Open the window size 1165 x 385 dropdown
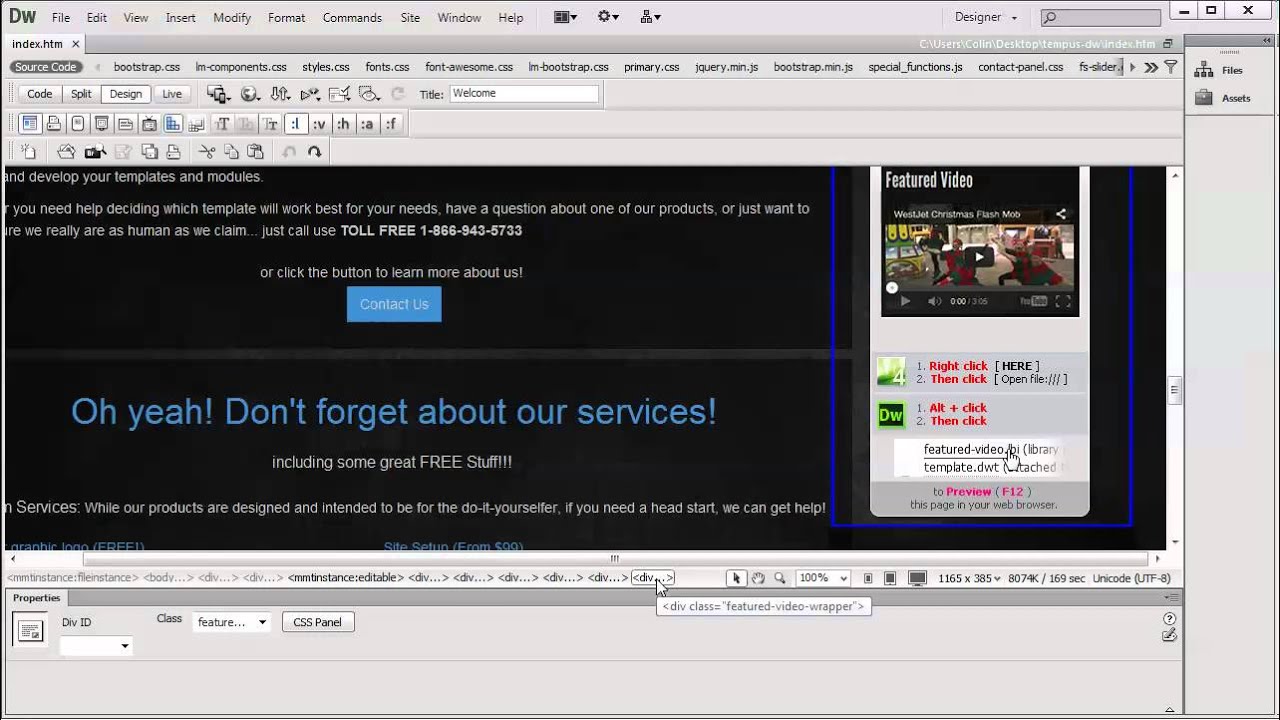Screen dimensions: 1280x720 [969, 578]
